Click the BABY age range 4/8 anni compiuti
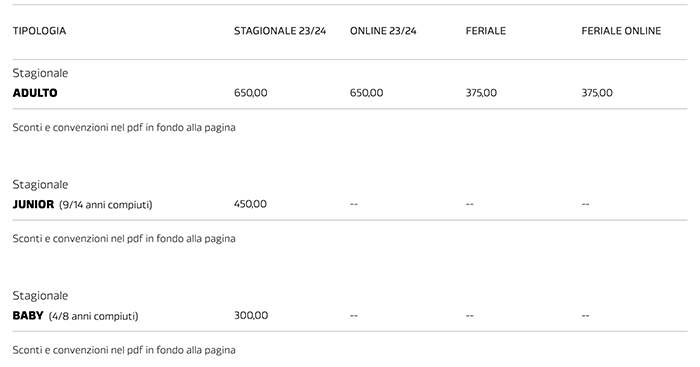The height and width of the screenshot is (367, 700). [x=93, y=316]
